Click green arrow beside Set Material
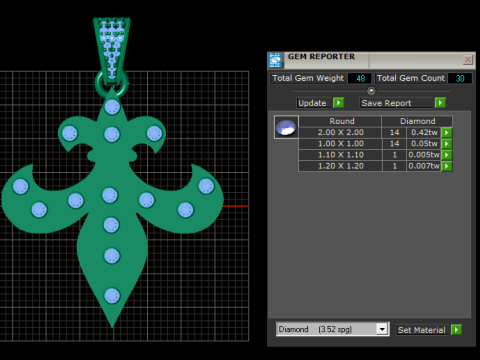Viewport: 480px width, 360px height. 456,330
